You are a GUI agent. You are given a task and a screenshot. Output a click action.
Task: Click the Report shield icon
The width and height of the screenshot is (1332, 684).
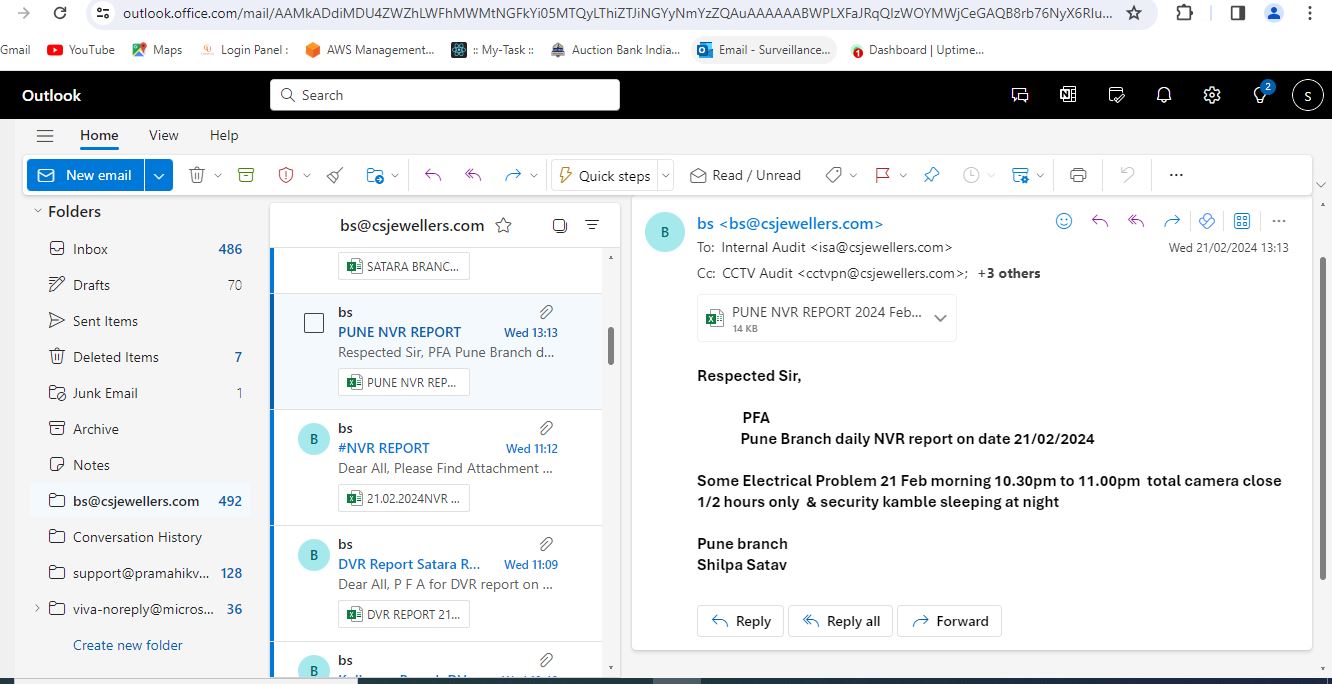(286, 175)
